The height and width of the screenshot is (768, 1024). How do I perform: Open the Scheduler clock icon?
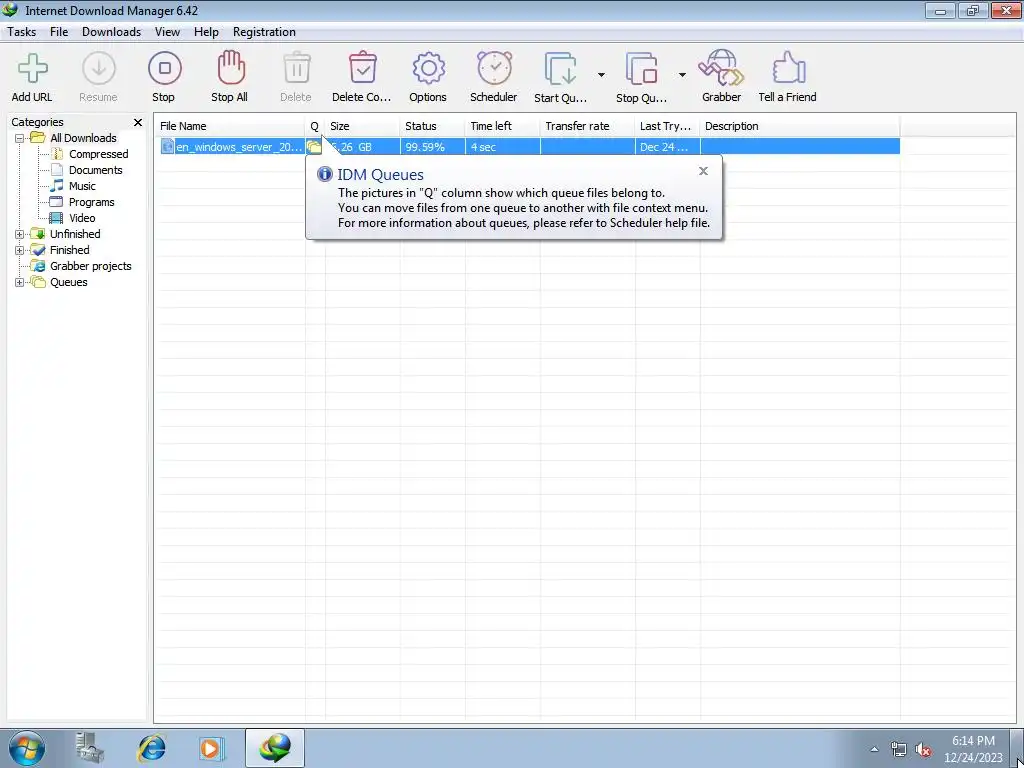pos(494,69)
